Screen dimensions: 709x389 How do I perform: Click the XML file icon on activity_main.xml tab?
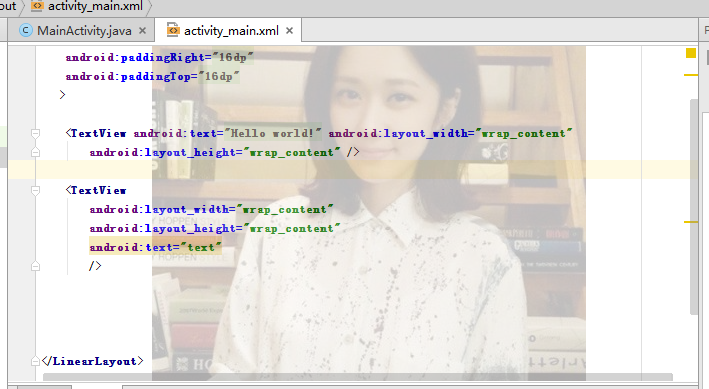click(173, 30)
